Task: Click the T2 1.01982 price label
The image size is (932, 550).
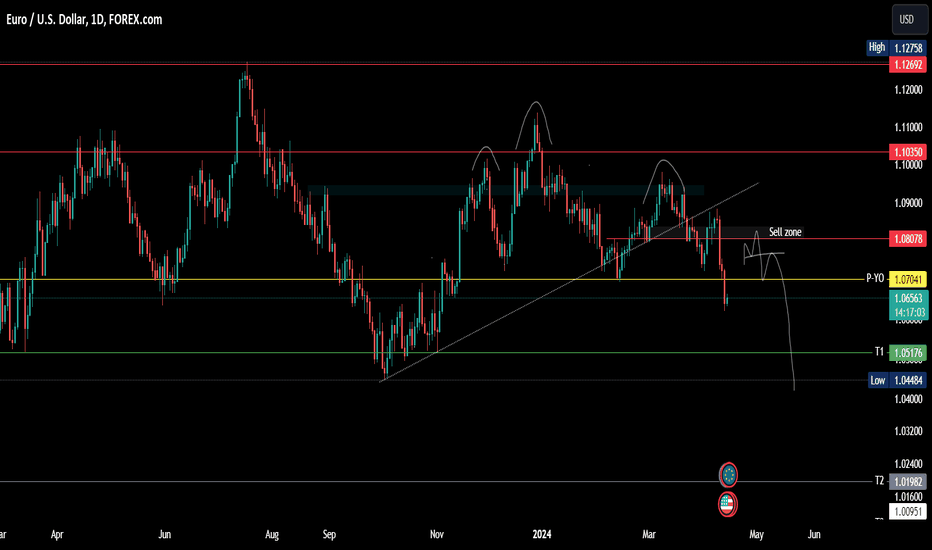Action: coord(900,481)
